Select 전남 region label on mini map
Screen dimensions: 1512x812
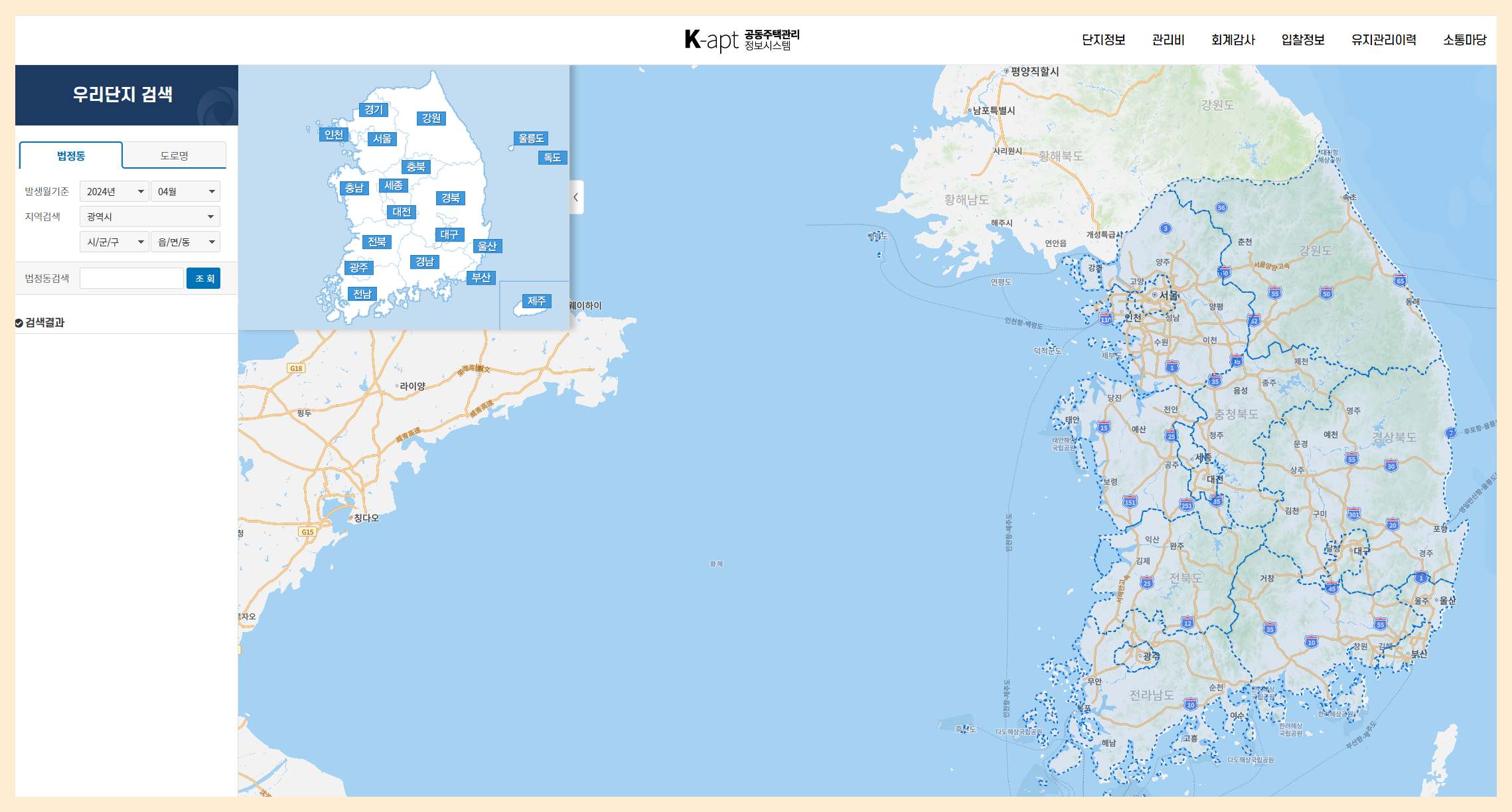point(362,293)
